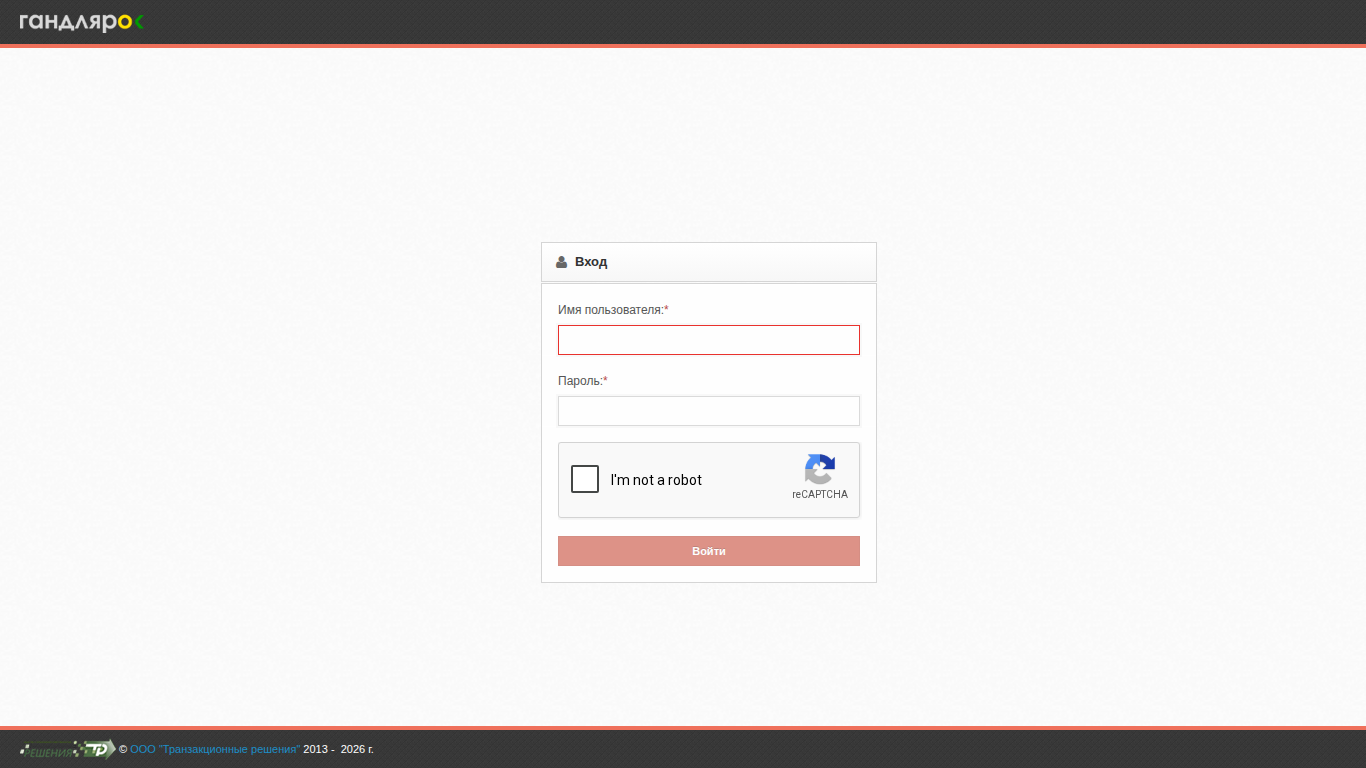Viewport: 1366px width, 768px height.
Task: Click the user silhouette icon beside Вход
Action: point(562,262)
